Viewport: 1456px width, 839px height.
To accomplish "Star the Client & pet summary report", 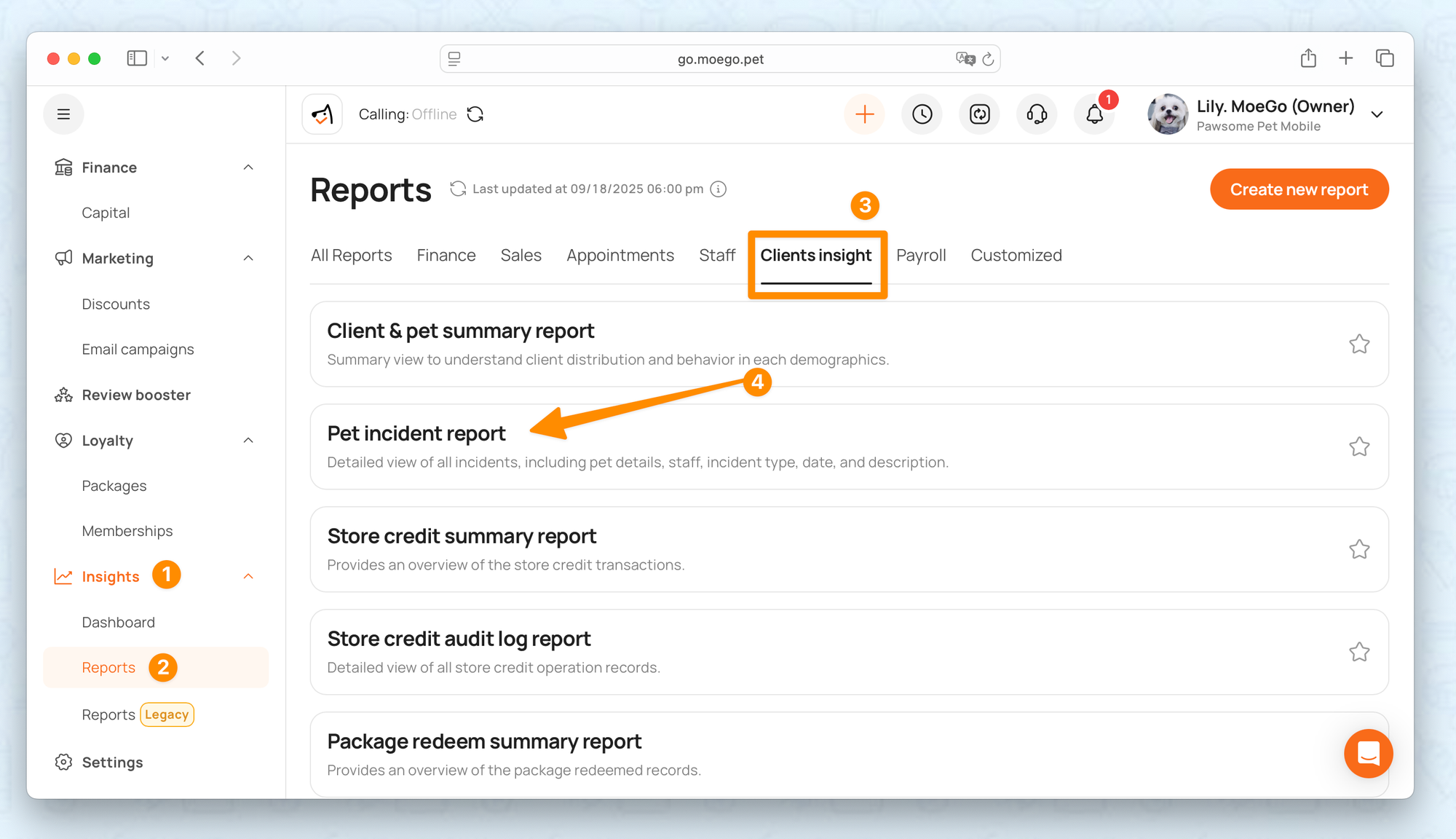I will [x=1358, y=344].
